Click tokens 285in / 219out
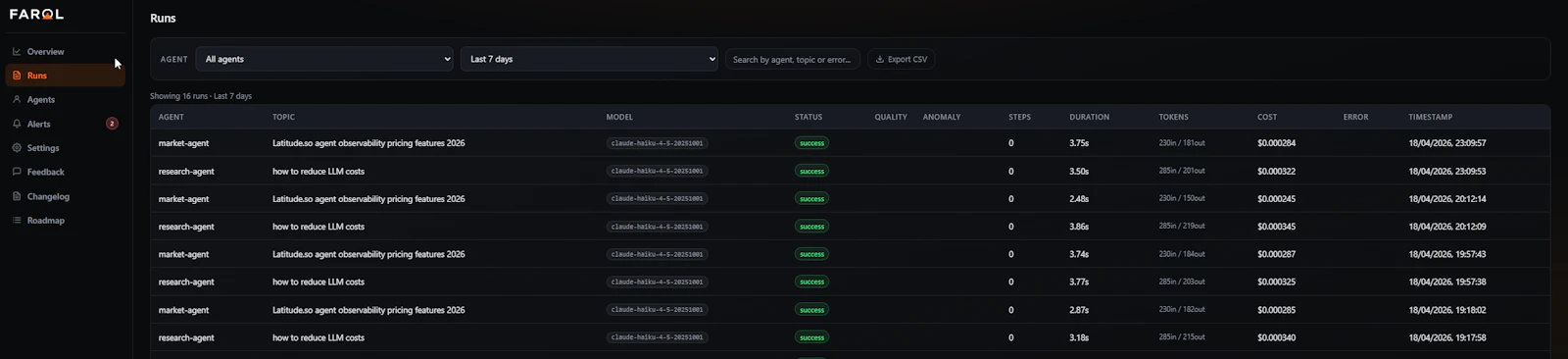This screenshot has height=359, width=1568. coord(1182,227)
